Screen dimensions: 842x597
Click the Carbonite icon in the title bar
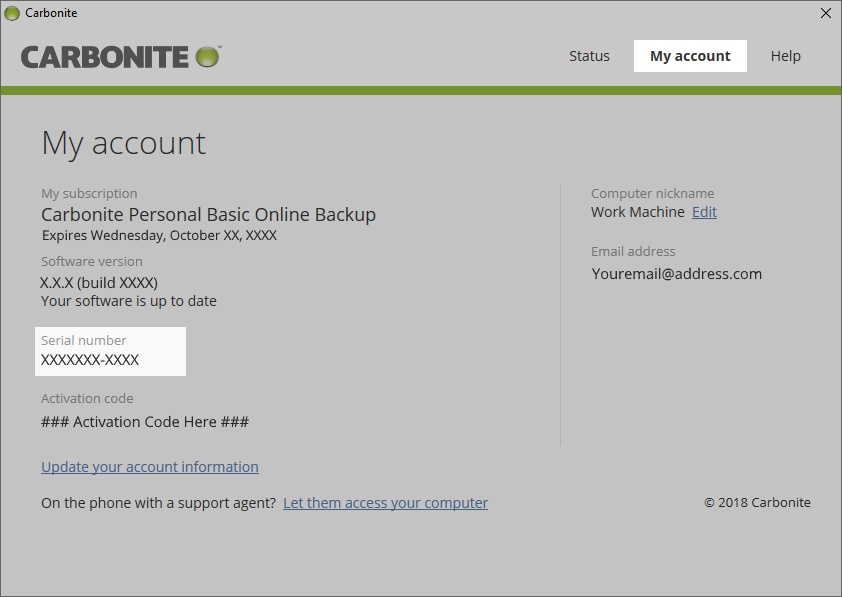13,13
